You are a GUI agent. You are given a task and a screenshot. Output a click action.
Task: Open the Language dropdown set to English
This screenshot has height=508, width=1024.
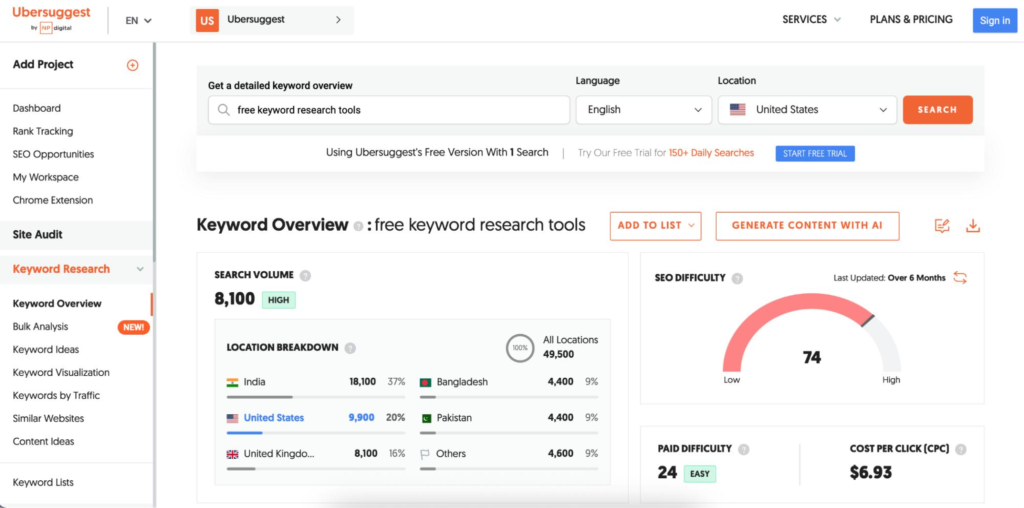[643, 110]
